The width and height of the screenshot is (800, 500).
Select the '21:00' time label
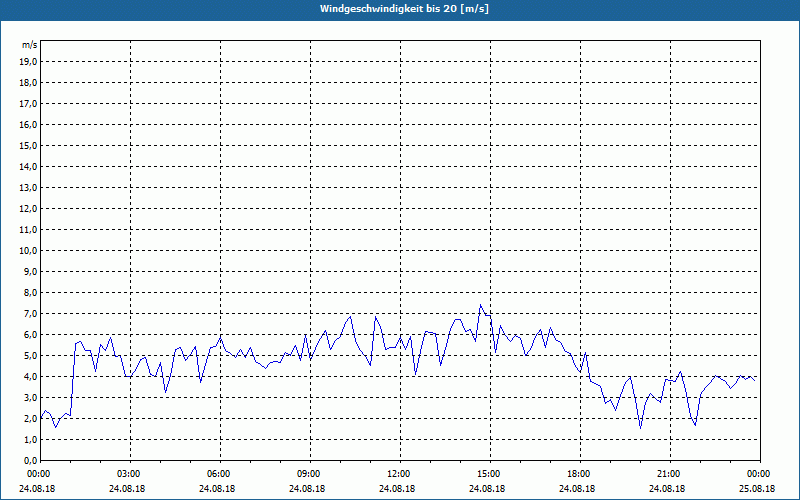pyautogui.click(x=670, y=474)
